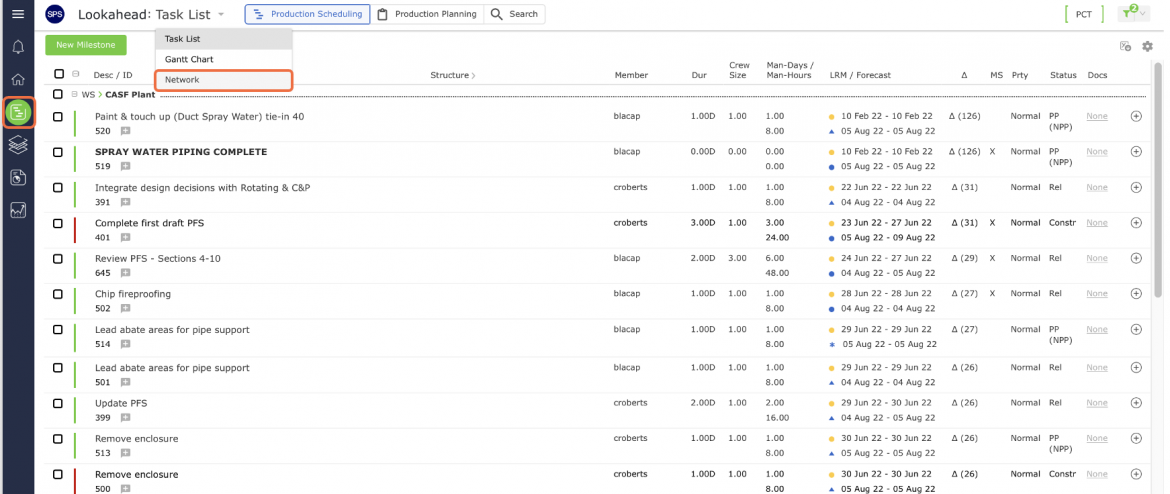Image resolution: width=1170 pixels, height=494 pixels.
Task: Check Update PFS task checkbox
Action: pyautogui.click(x=58, y=403)
